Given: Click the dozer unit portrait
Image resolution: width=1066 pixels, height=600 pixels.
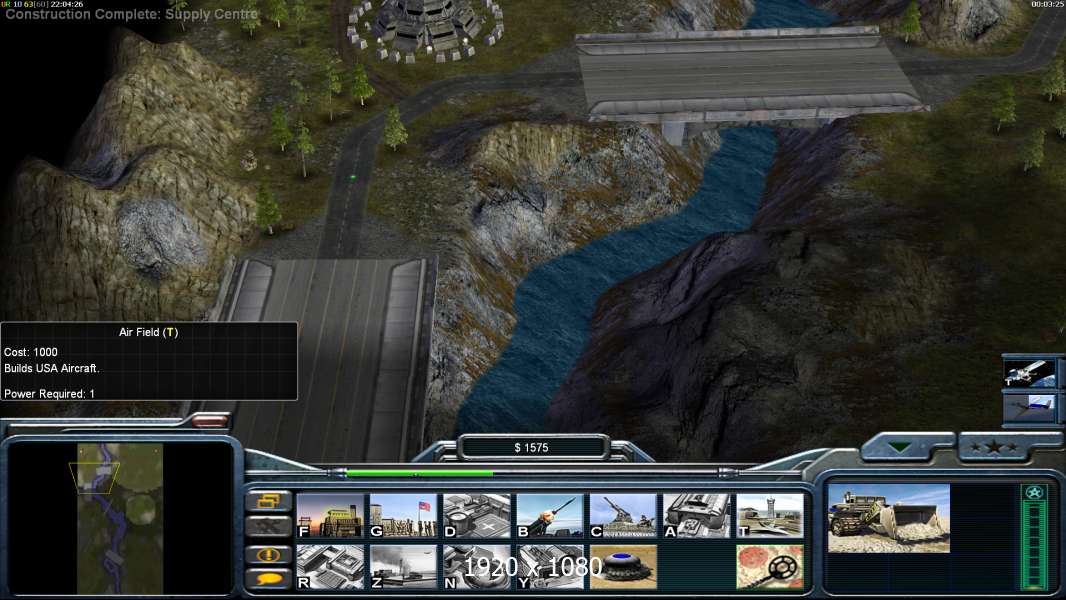Looking at the screenshot, I should (889, 518).
